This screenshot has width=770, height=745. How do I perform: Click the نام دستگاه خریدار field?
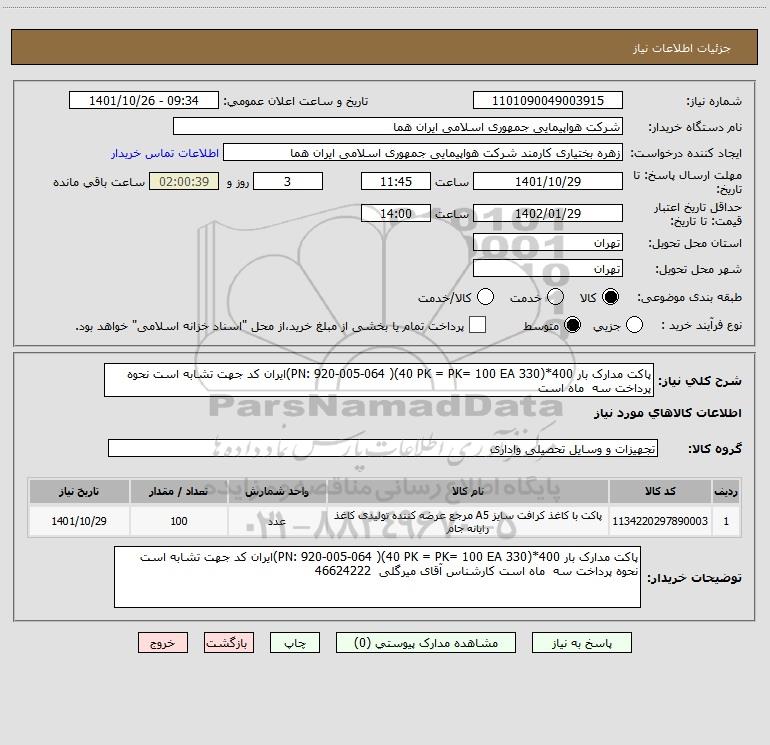(x=397, y=127)
